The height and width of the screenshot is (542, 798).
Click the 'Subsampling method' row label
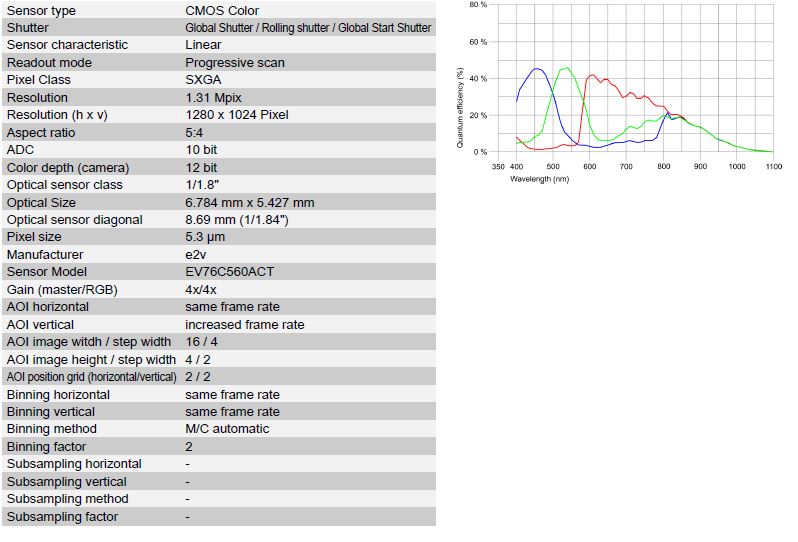coord(67,499)
